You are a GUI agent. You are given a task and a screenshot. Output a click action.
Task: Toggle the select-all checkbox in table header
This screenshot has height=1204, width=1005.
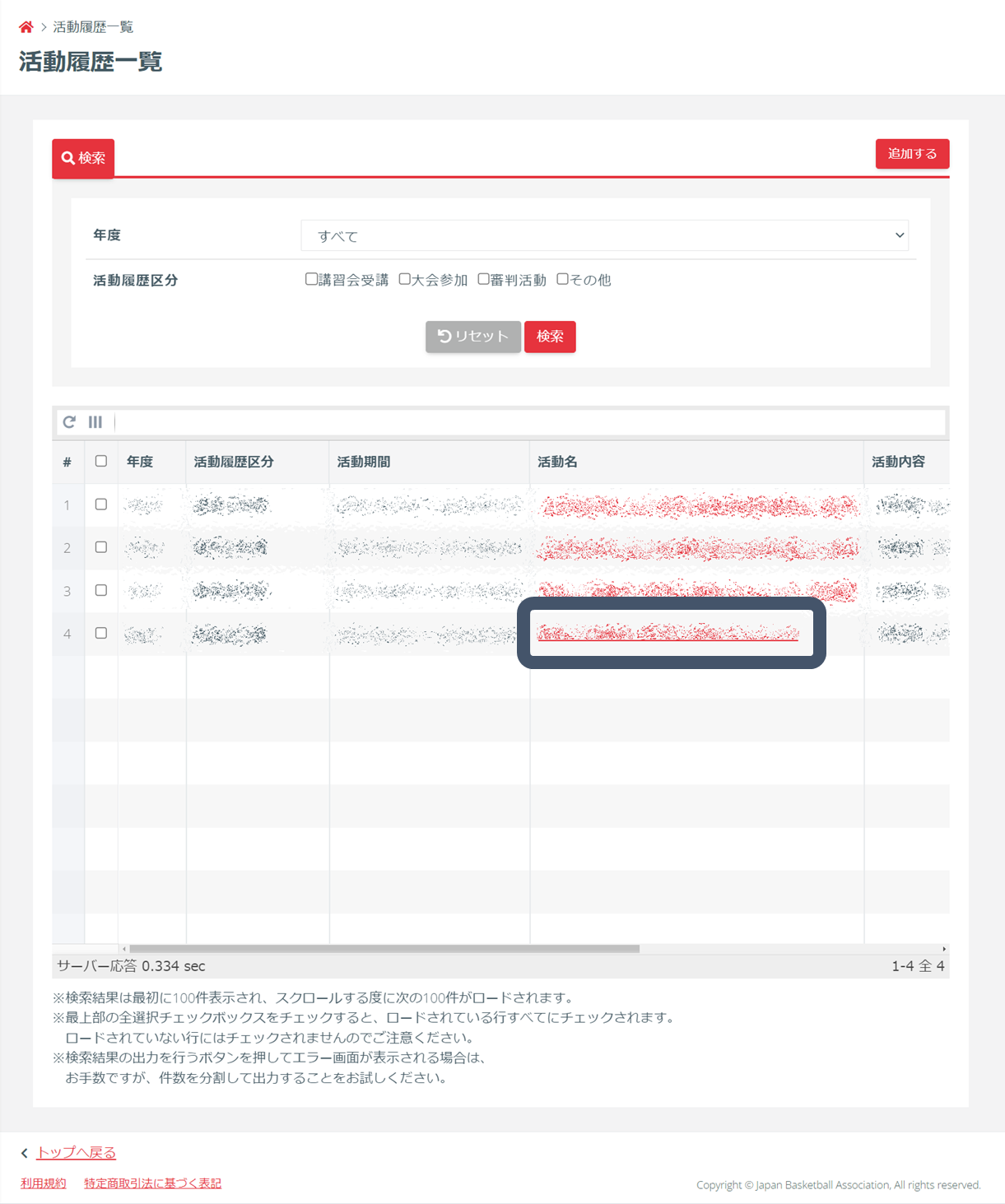point(101,462)
